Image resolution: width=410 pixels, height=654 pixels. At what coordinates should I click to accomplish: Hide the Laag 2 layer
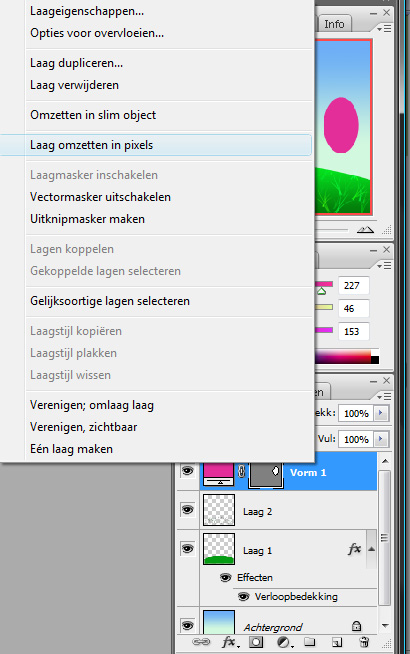point(188,510)
